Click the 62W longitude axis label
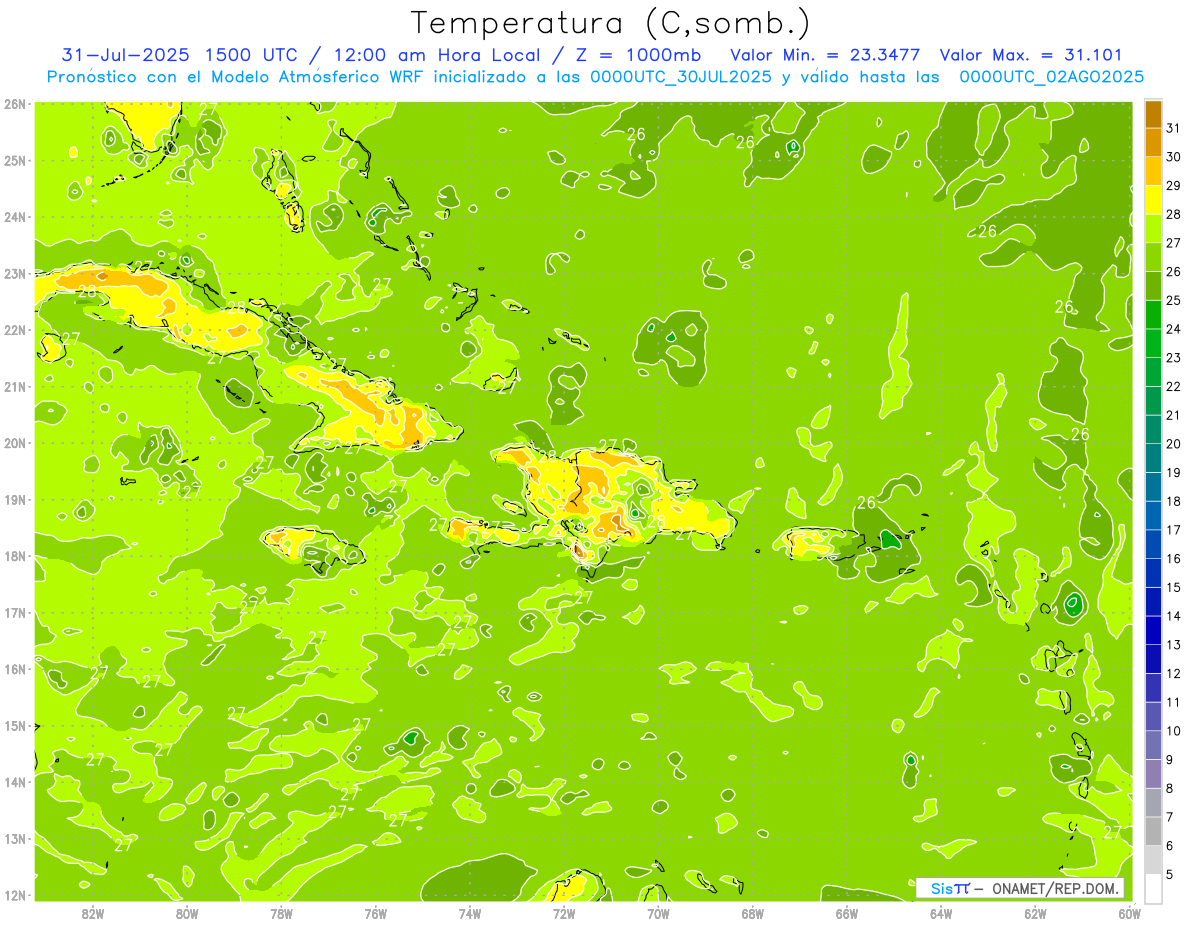Viewport: 1200px width, 927px height. point(1035,913)
